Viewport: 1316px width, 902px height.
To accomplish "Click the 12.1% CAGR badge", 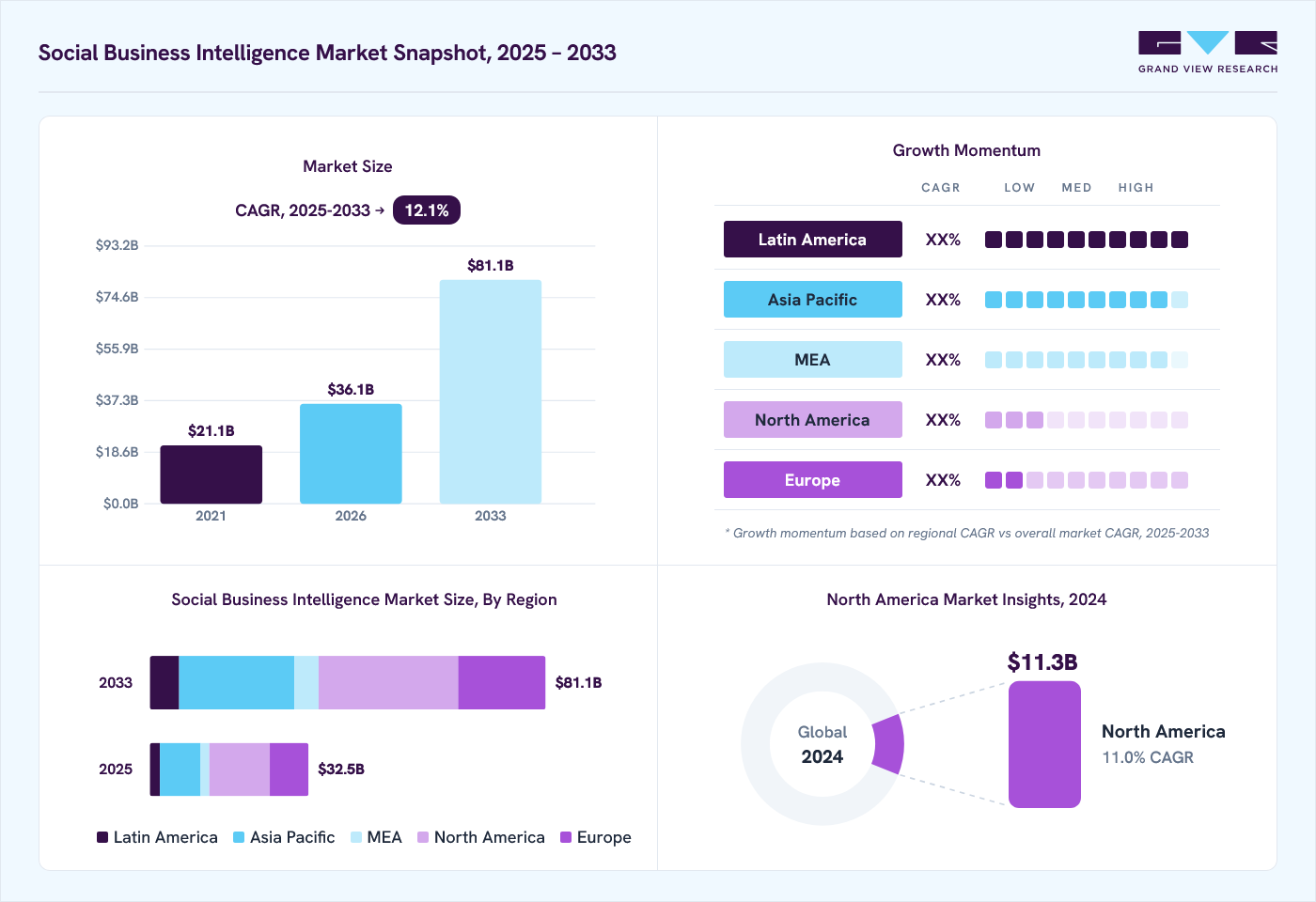I will point(427,210).
